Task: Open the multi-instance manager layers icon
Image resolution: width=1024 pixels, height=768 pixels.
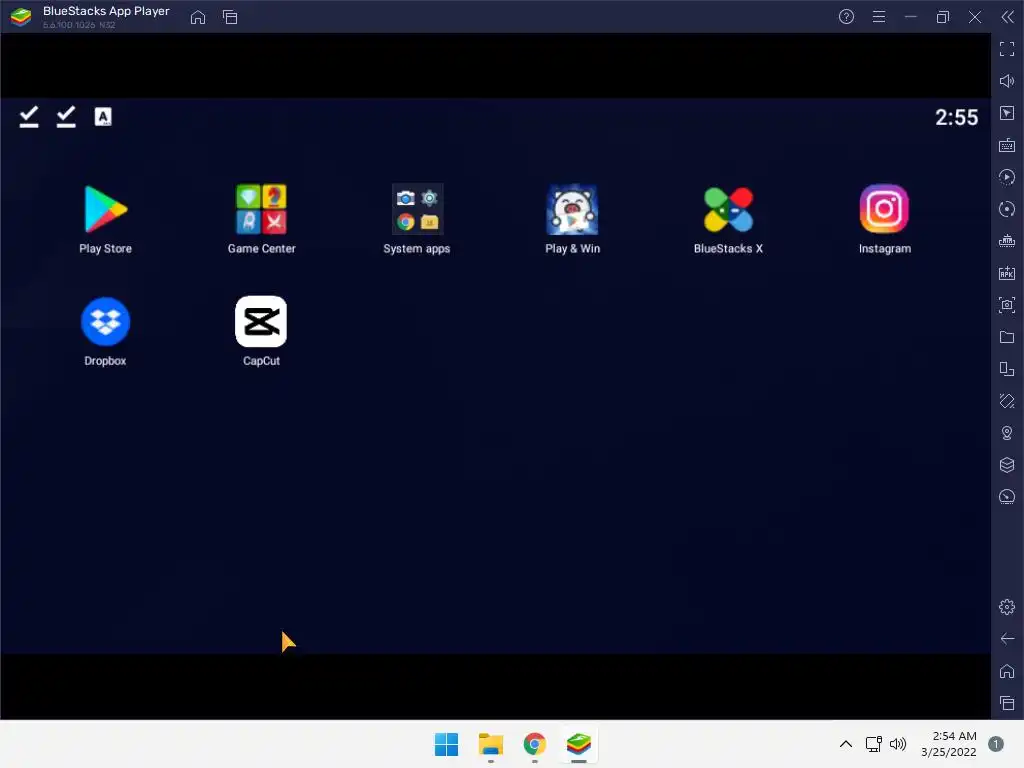Action: tap(1007, 465)
